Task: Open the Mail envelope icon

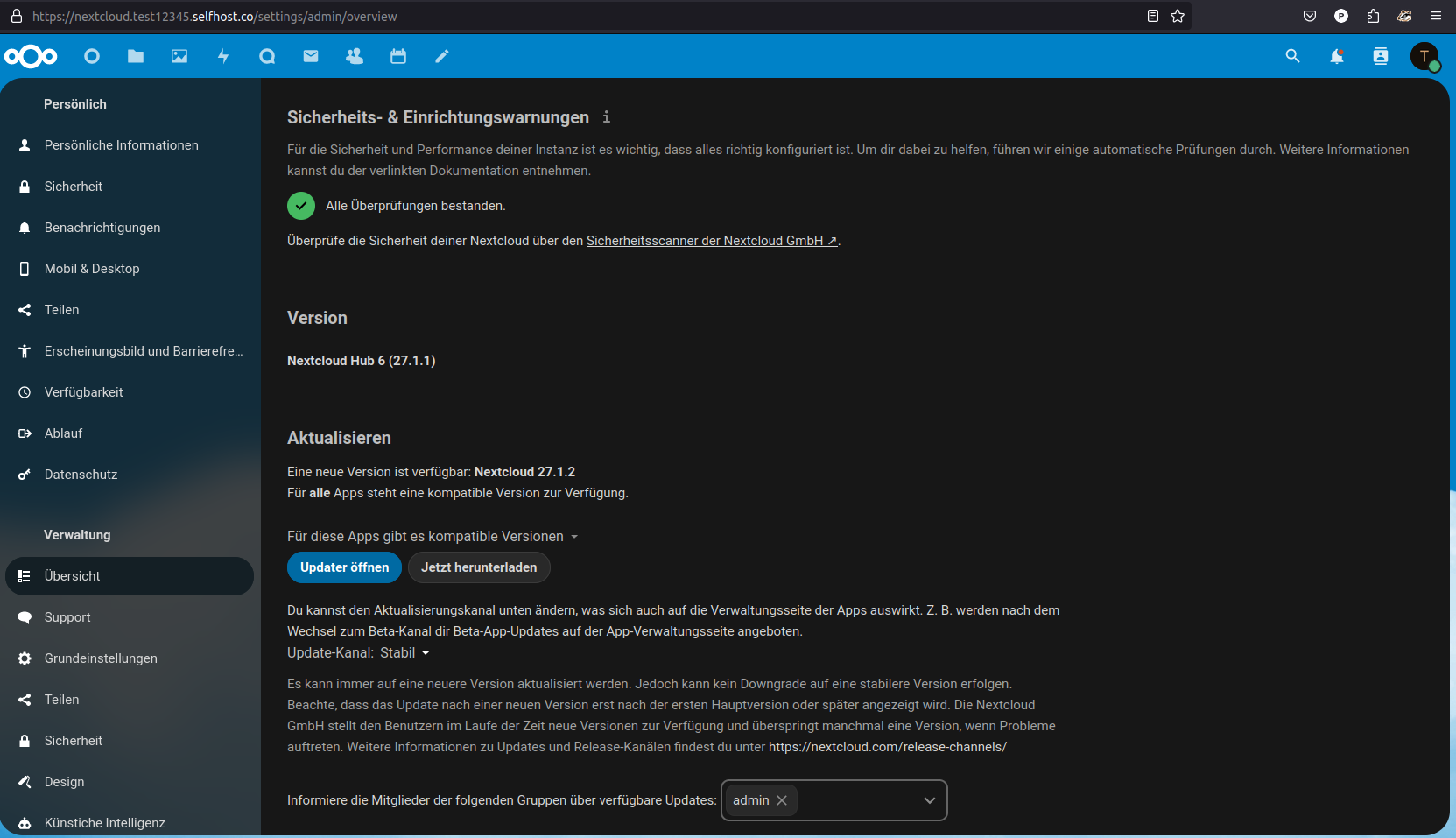Action: click(311, 56)
